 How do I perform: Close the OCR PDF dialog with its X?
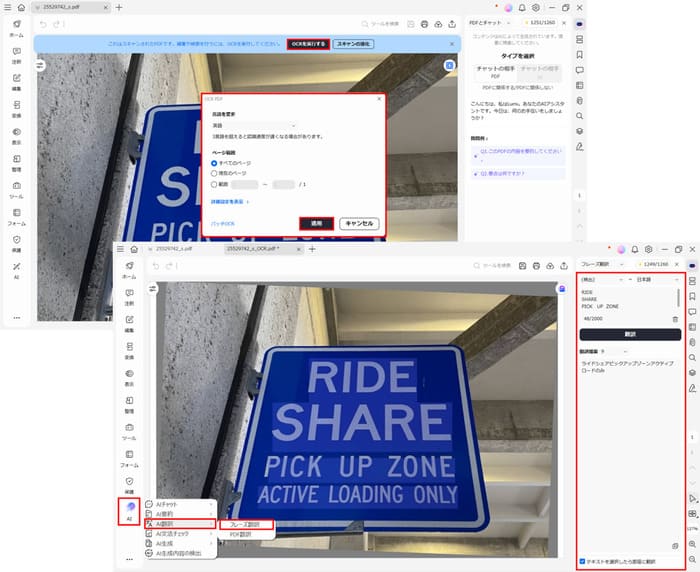coord(378,99)
